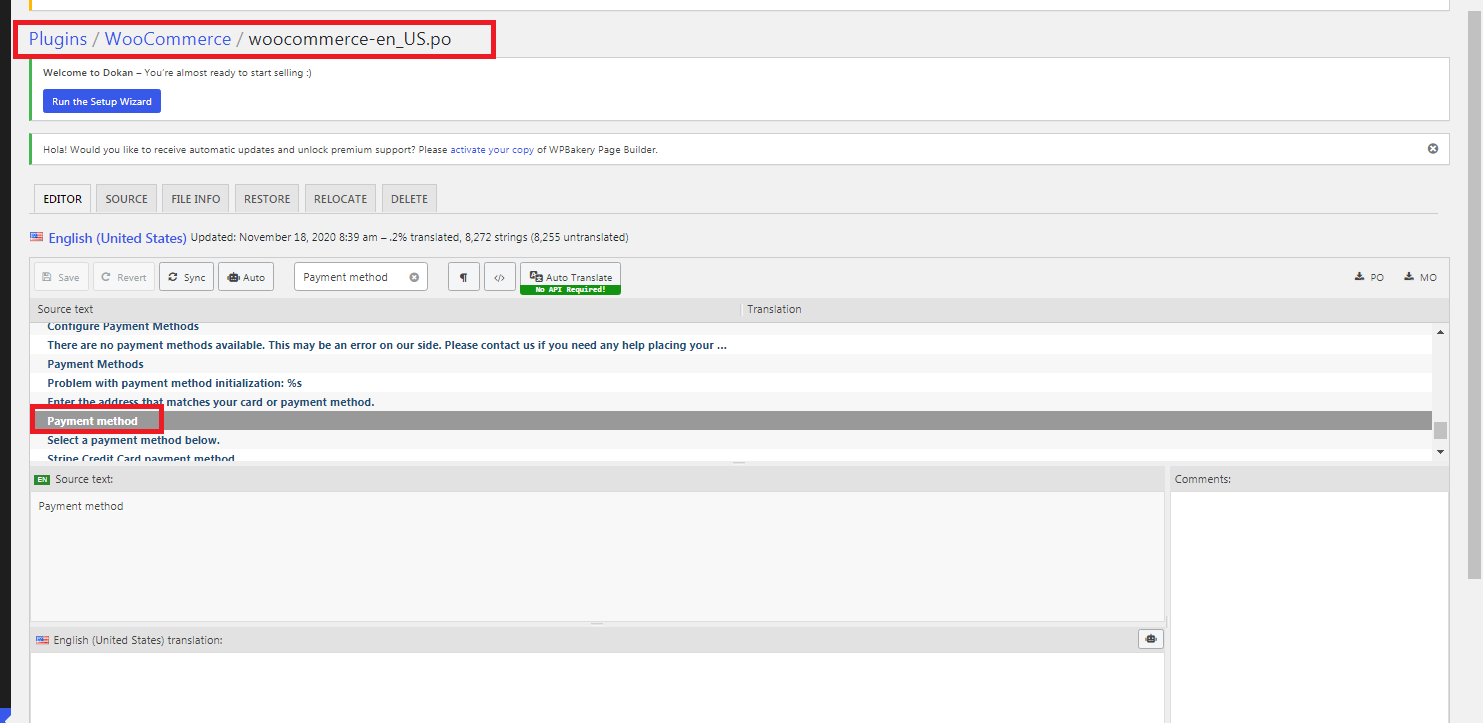1483x723 pixels.
Task: Click the Auto robot button
Action: tap(245, 277)
